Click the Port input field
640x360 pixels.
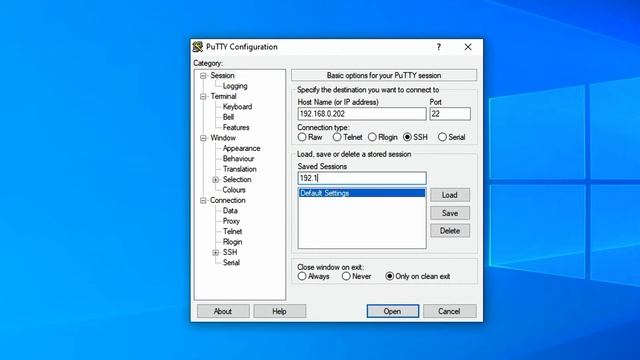450,114
